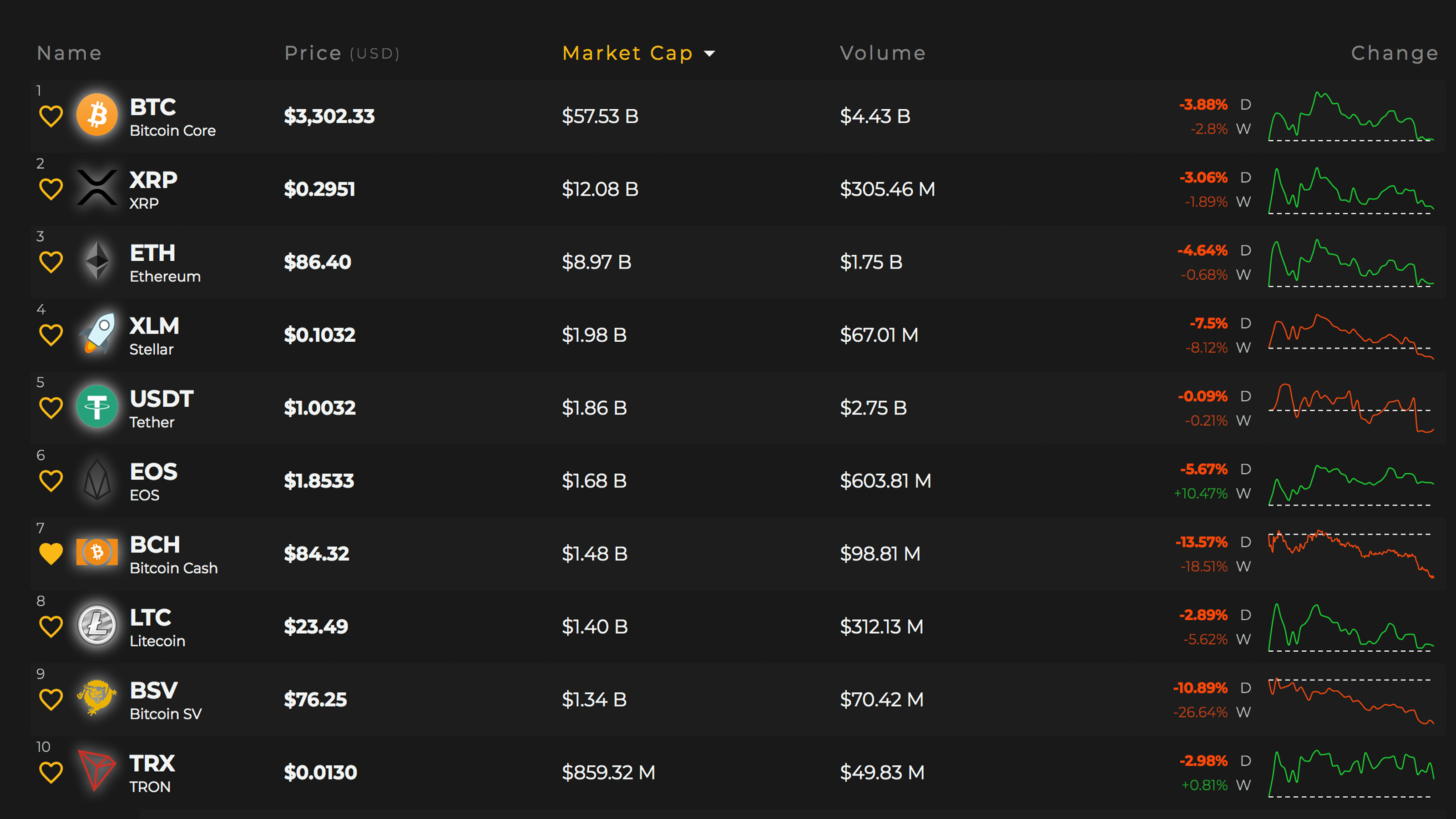1456x819 pixels.
Task: Sort by the Name column header
Action: pyautogui.click(x=69, y=53)
